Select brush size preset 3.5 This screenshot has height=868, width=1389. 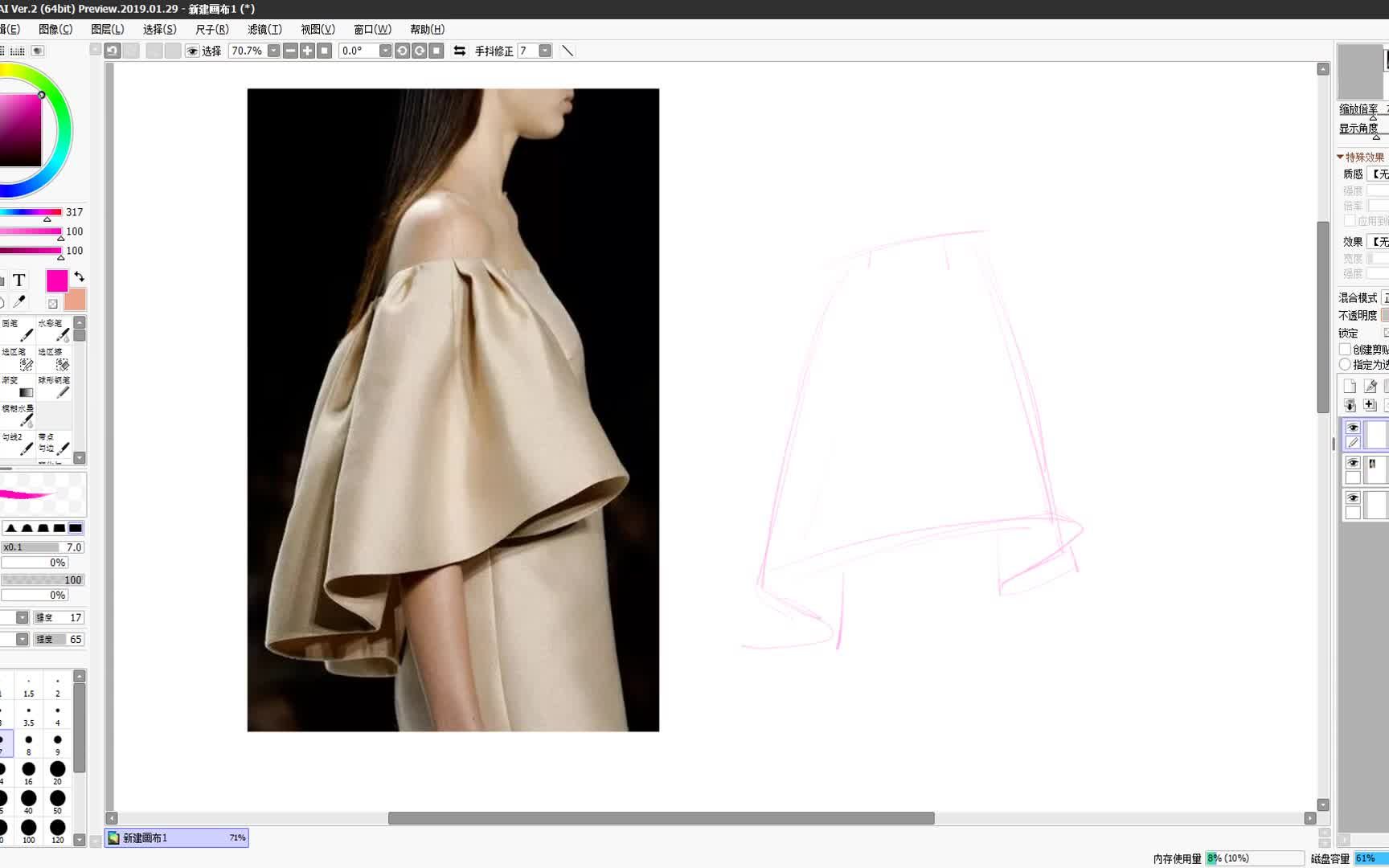click(29, 715)
